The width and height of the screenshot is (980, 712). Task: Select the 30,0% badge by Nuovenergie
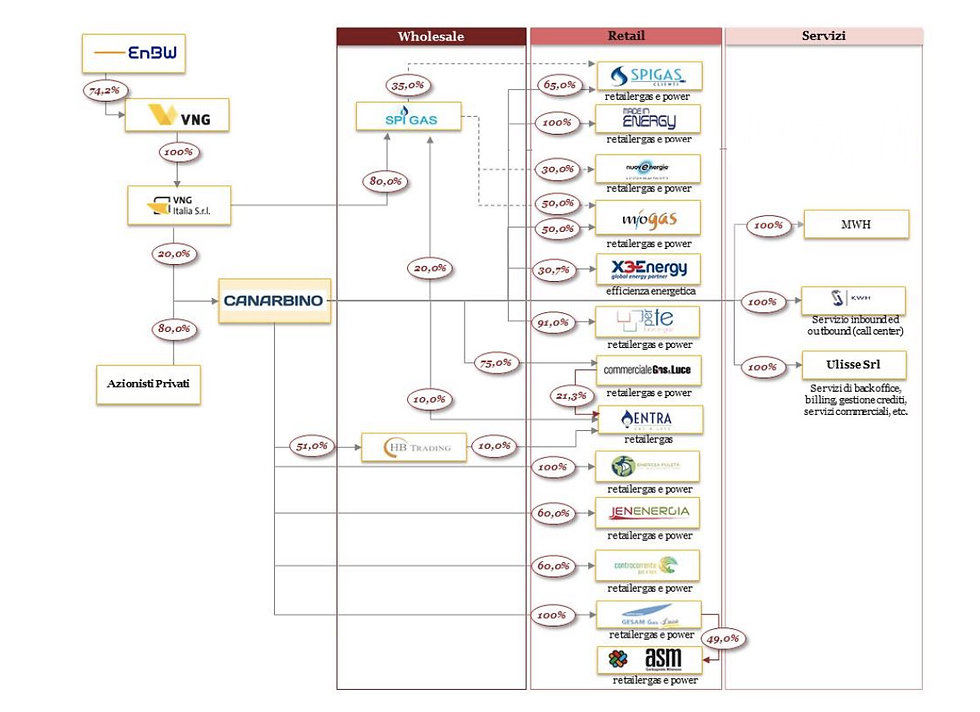558,169
